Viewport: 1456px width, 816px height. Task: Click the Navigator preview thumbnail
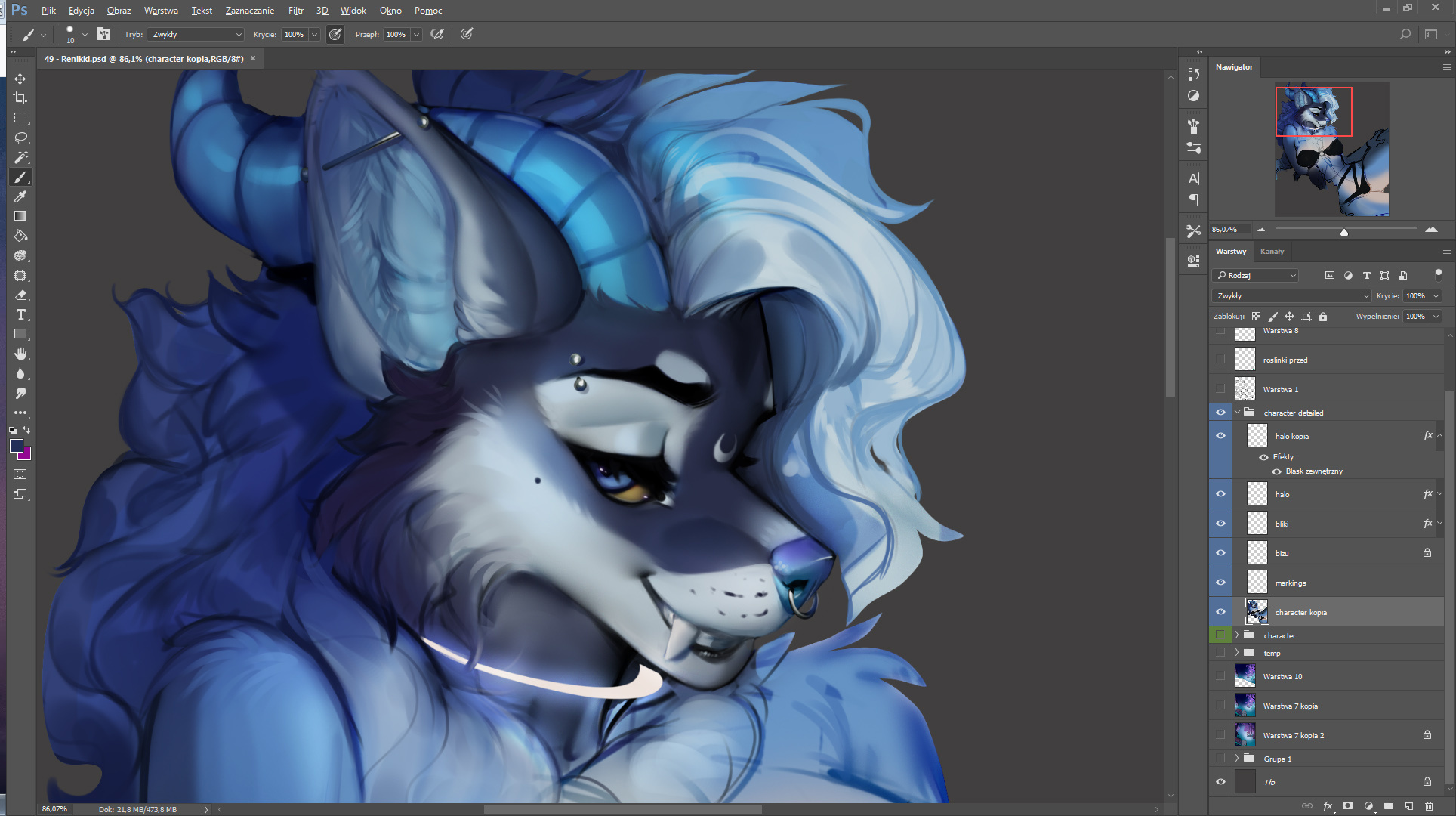[x=1331, y=149]
